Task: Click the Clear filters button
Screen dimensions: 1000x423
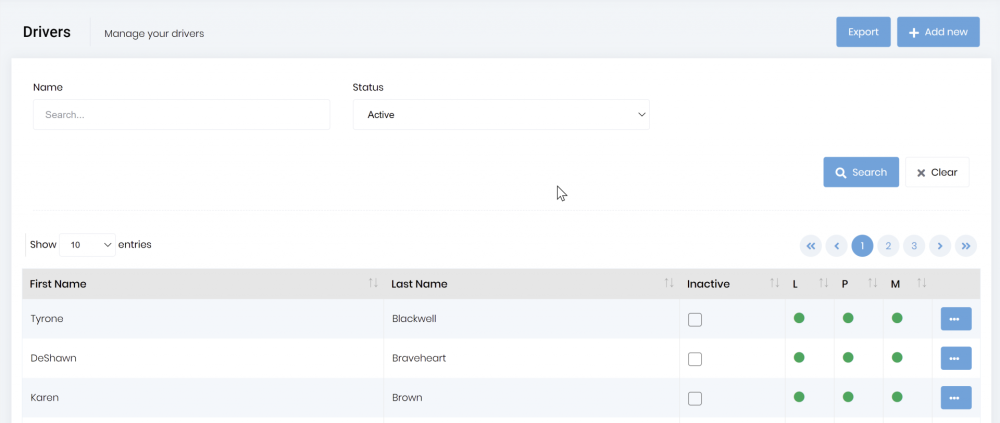Action: (x=937, y=172)
